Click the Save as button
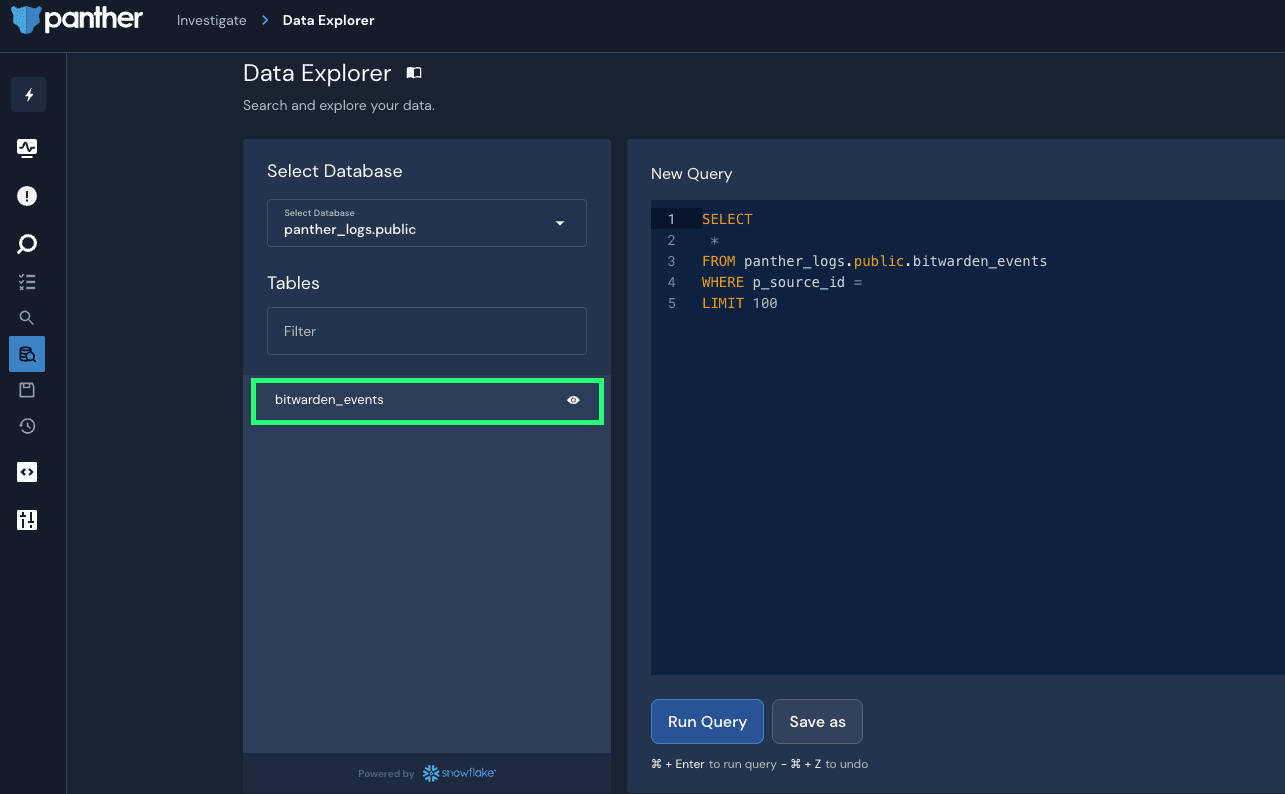 pyautogui.click(x=817, y=721)
